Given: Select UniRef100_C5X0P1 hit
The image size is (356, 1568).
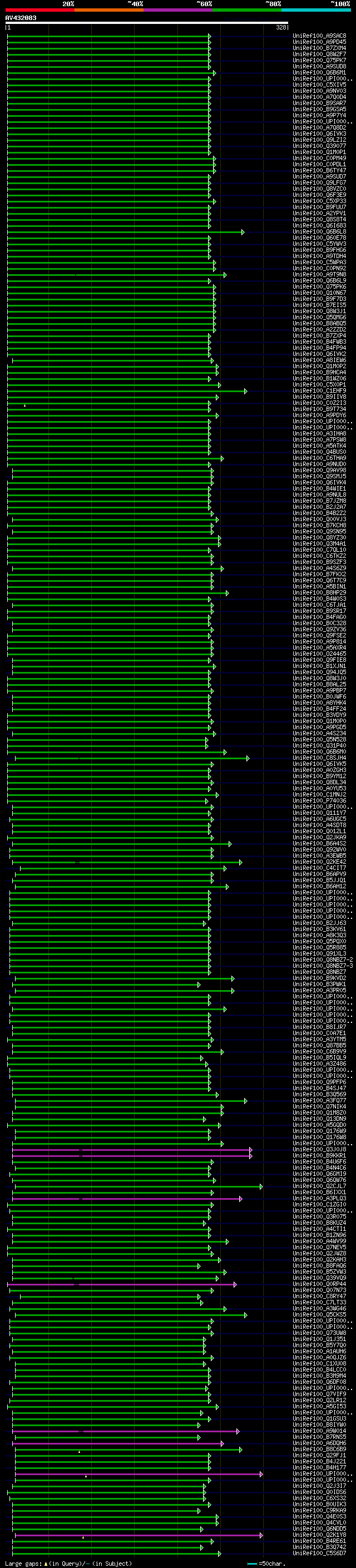Looking at the screenshot, I should pyautogui.click(x=319, y=385).
